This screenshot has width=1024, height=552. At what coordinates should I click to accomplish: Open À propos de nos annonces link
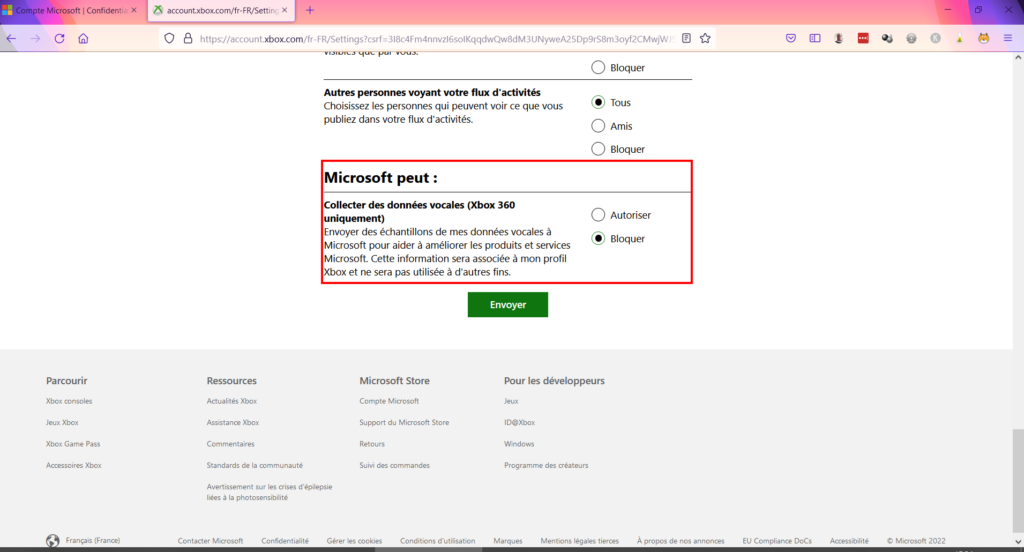[x=680, y=541]
